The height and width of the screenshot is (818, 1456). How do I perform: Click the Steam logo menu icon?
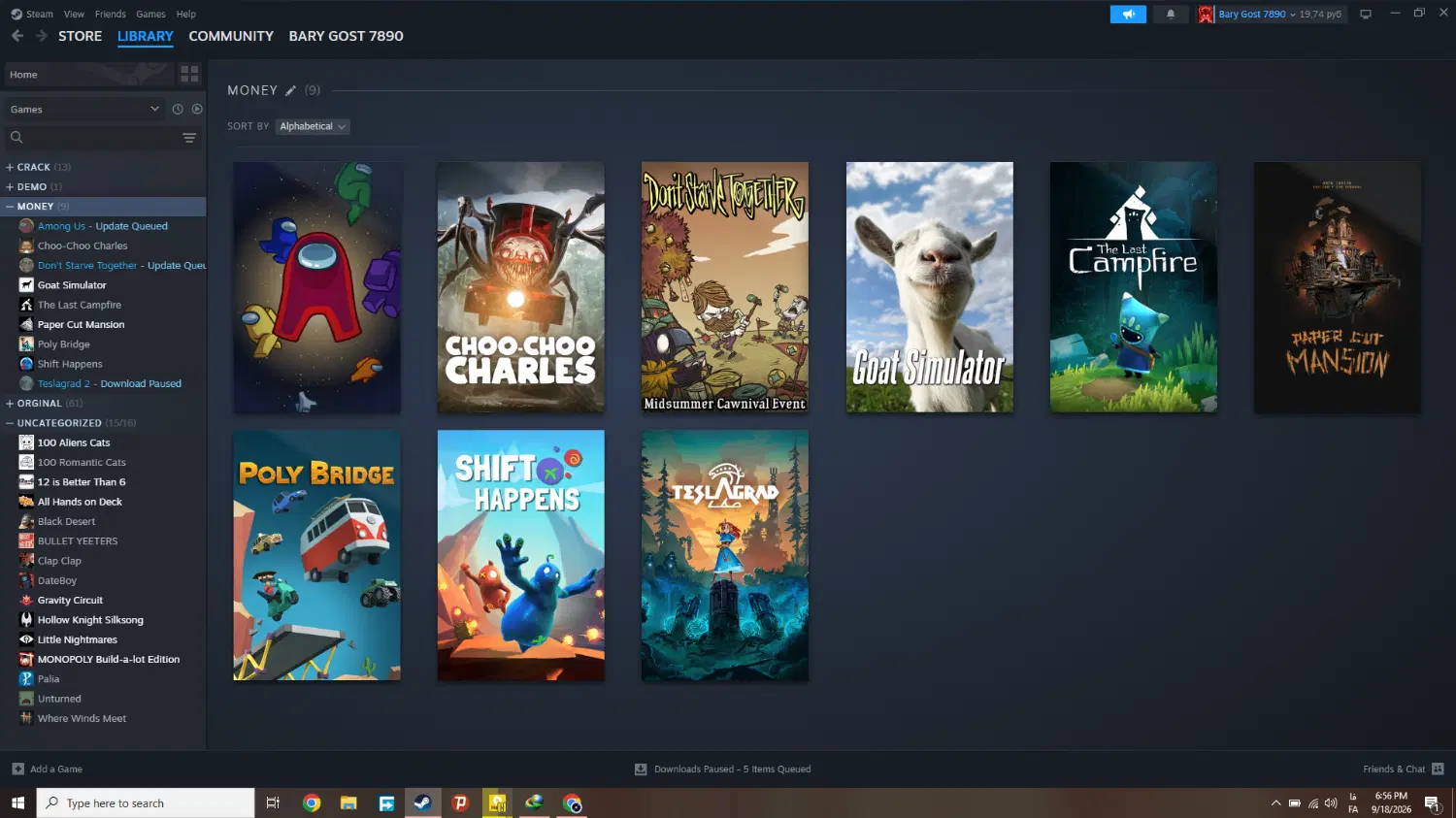pos(17,14)
